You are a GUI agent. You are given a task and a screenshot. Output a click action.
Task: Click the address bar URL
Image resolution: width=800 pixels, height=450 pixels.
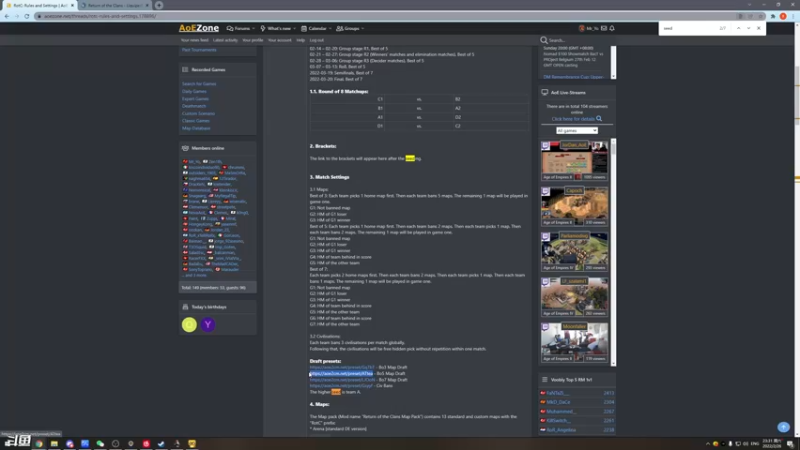100,16
